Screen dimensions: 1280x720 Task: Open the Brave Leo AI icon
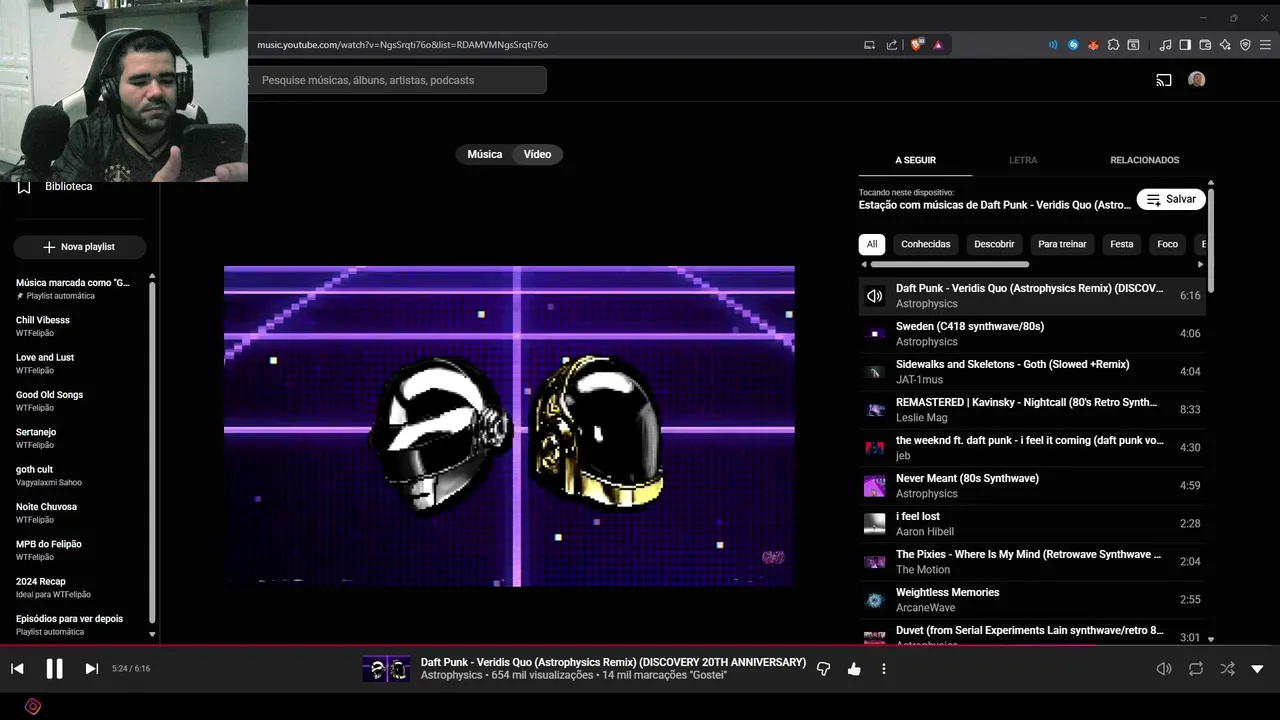1225,45
